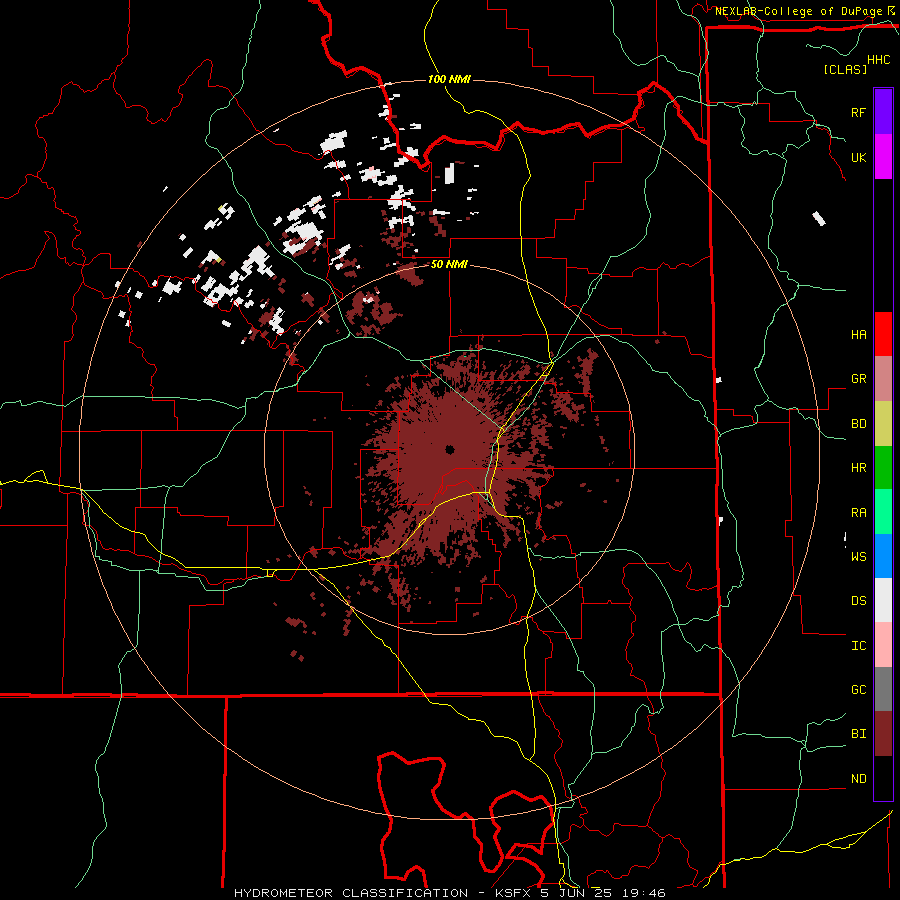Select the "IC" legend label
Screen dimensions: 900x900
point(858,646)
